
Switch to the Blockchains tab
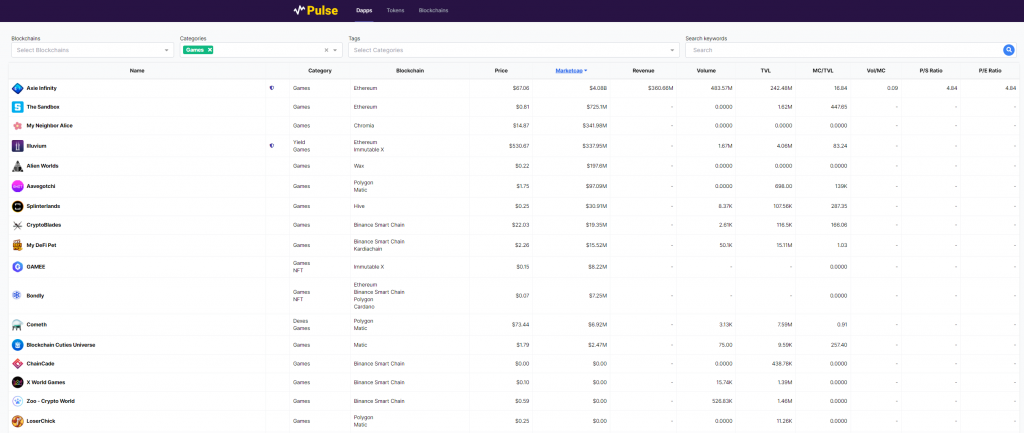(433, 10)
